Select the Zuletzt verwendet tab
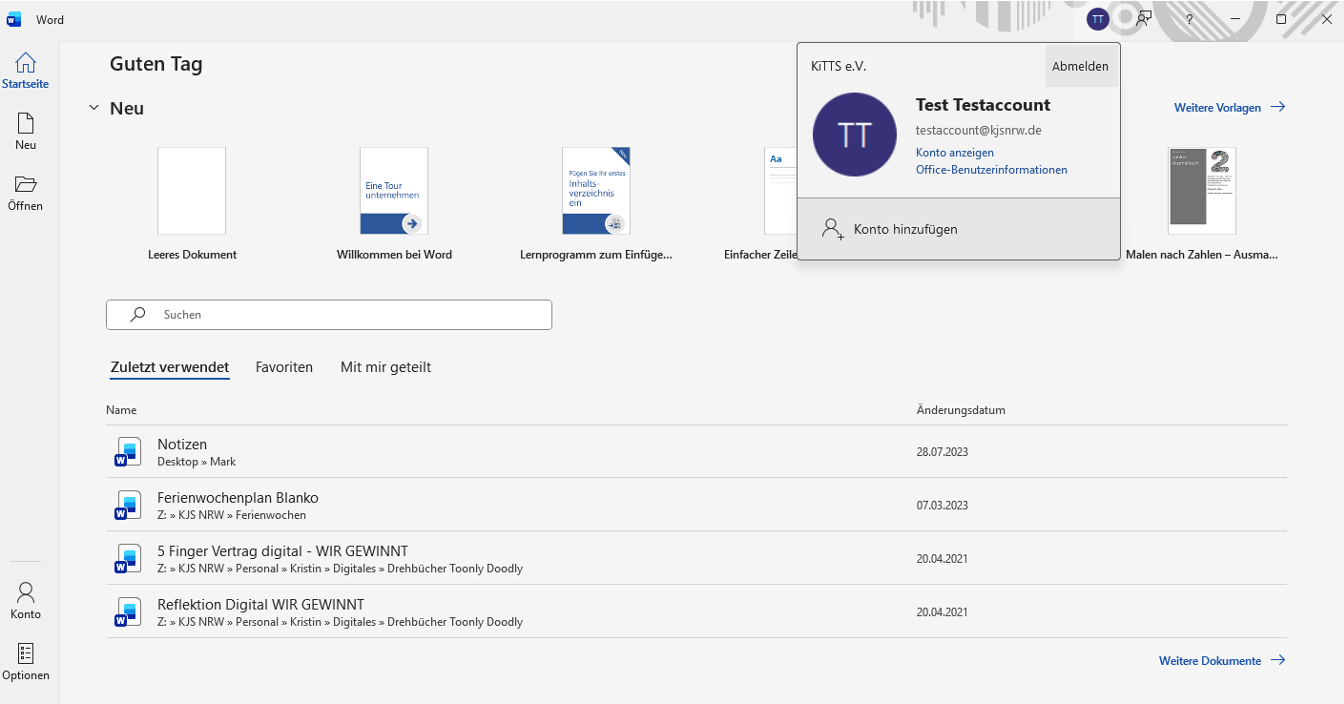 click(x=170, y=367)
